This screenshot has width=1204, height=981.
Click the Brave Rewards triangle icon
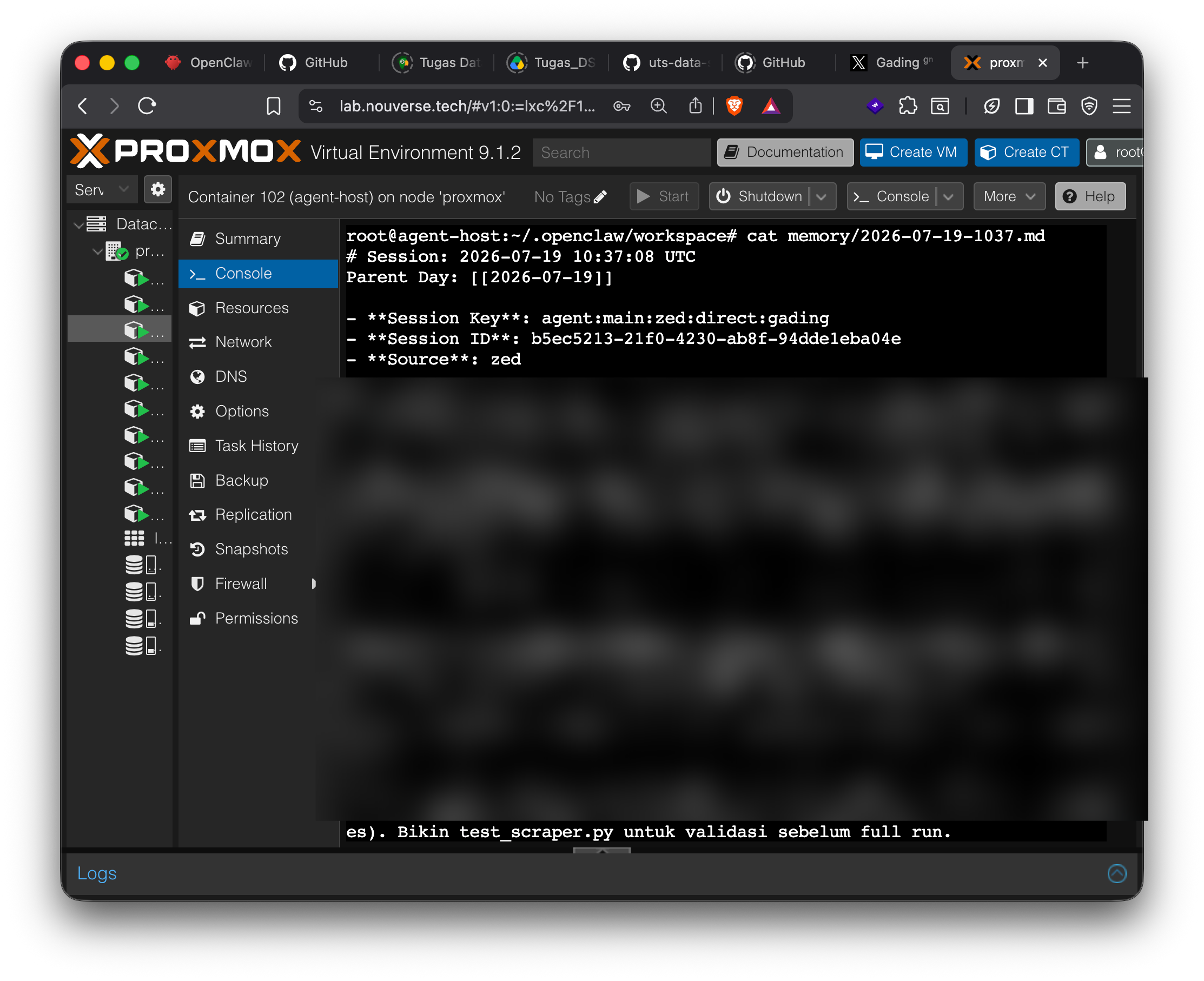pos(770,105)
